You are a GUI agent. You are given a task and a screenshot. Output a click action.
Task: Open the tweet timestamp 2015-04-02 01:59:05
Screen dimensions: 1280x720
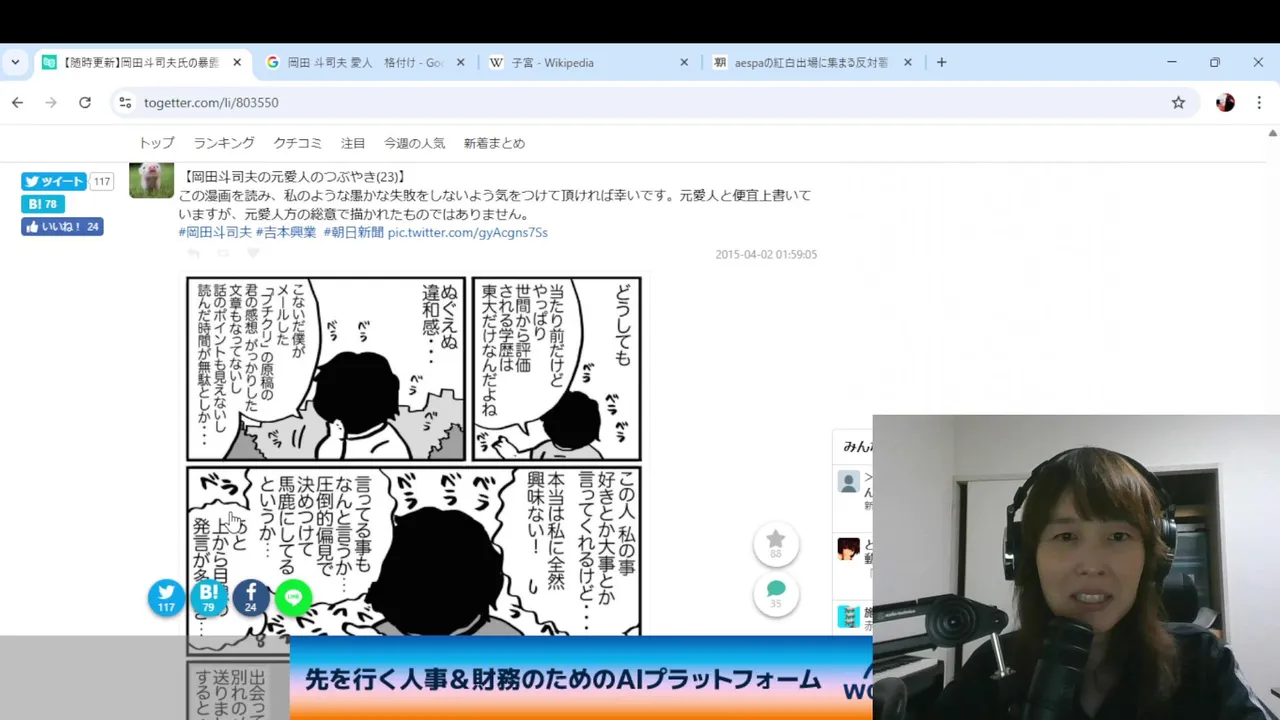[x=766, y=254]
